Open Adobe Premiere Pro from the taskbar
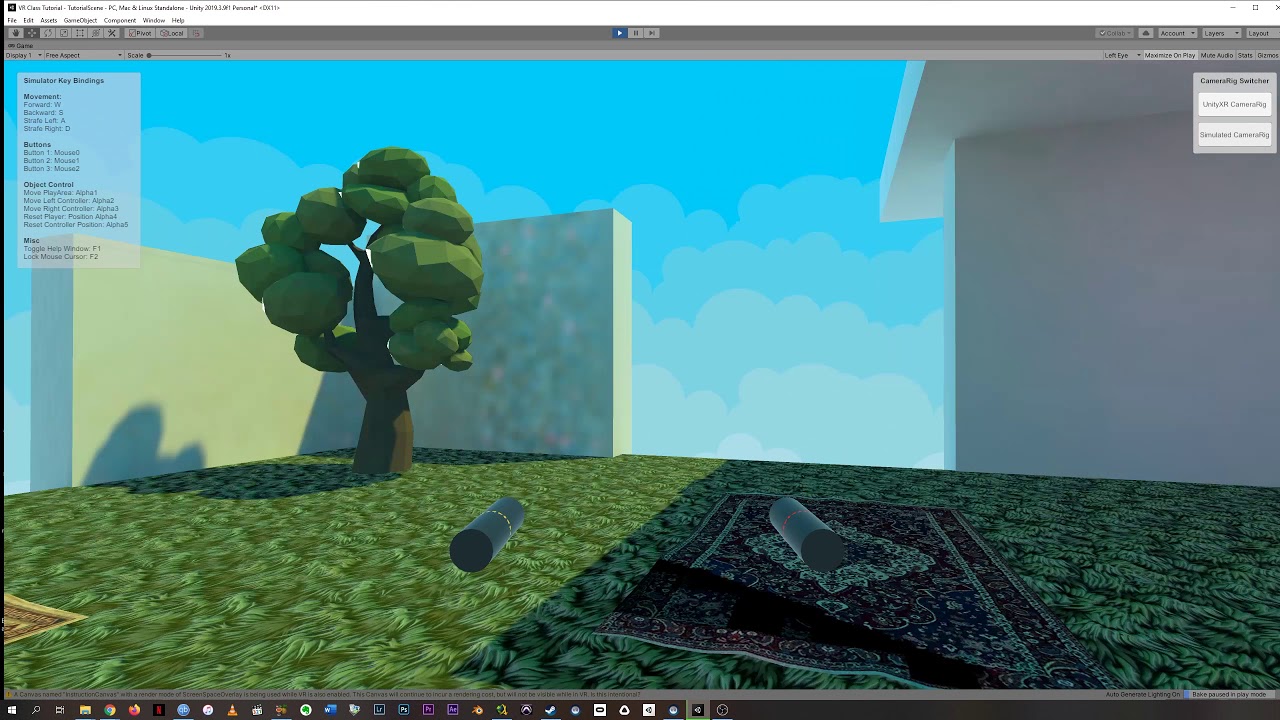This screenshot has width=1280, height=720. coord(428,710)
